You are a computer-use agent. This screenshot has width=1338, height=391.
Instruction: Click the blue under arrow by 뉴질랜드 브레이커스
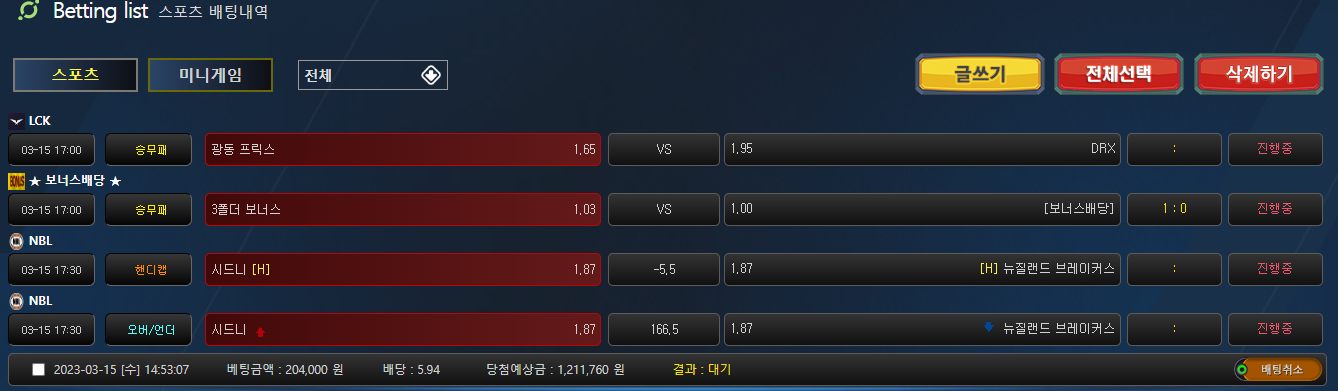point(989,327)
